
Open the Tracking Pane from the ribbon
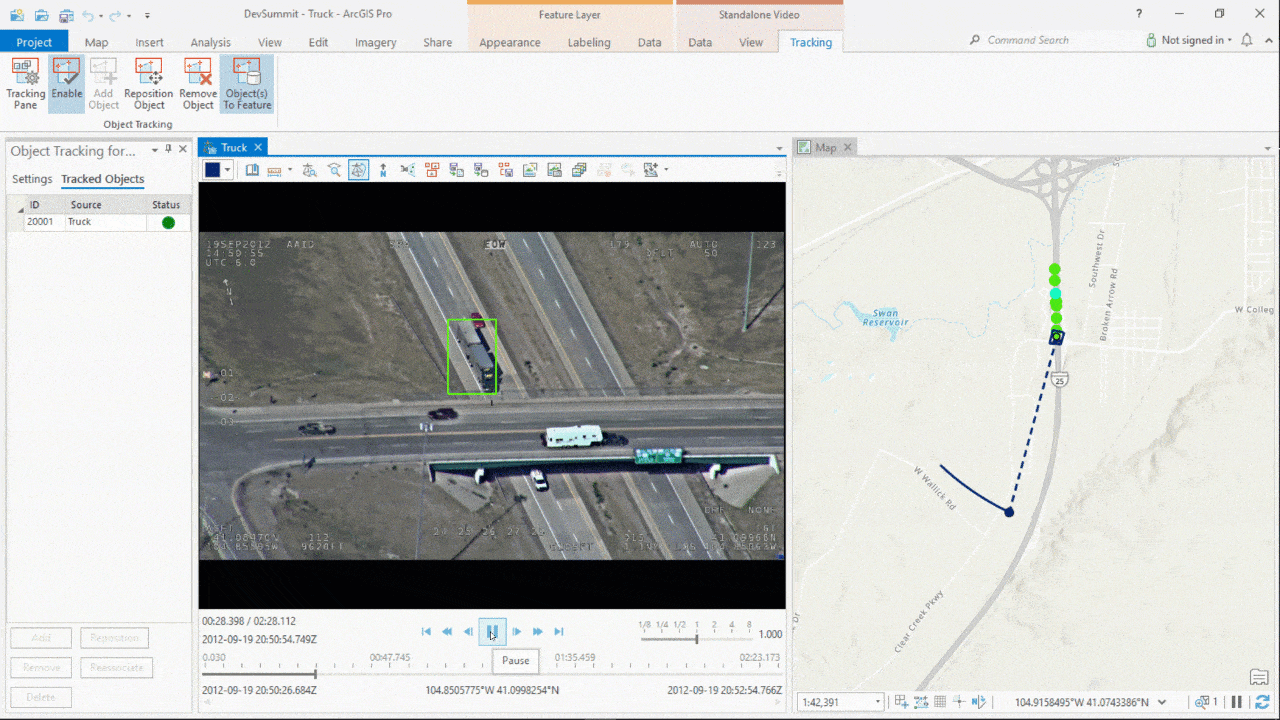tap(26, 84)
